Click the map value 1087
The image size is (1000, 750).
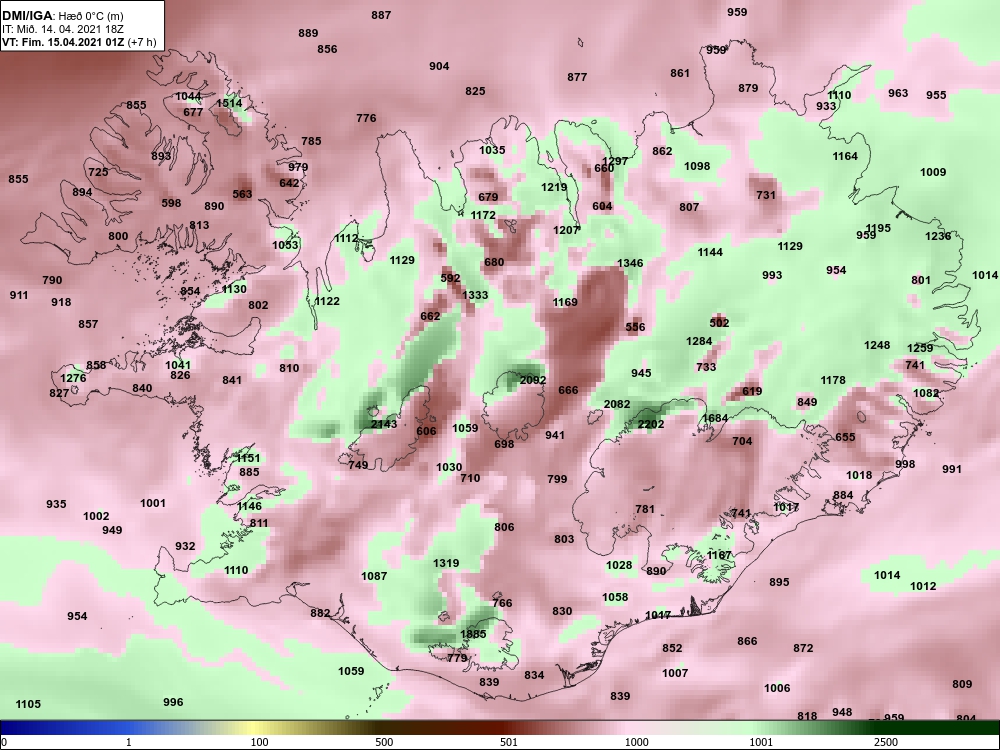pos(374,576)
